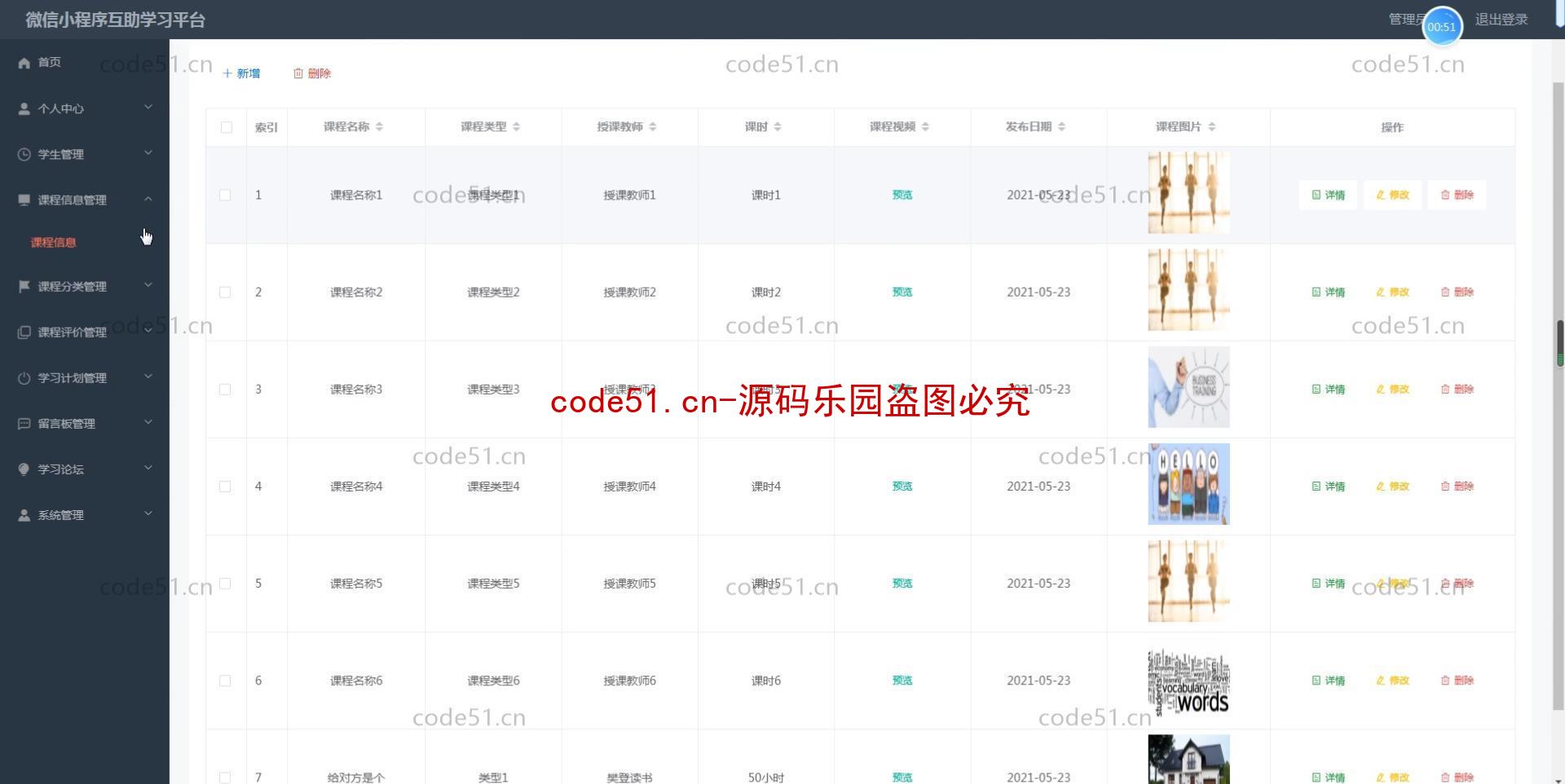Expand 留言板管理 chevron
Image resolution: width=1565 pixels, height=784 pixels.
point(148,421)
